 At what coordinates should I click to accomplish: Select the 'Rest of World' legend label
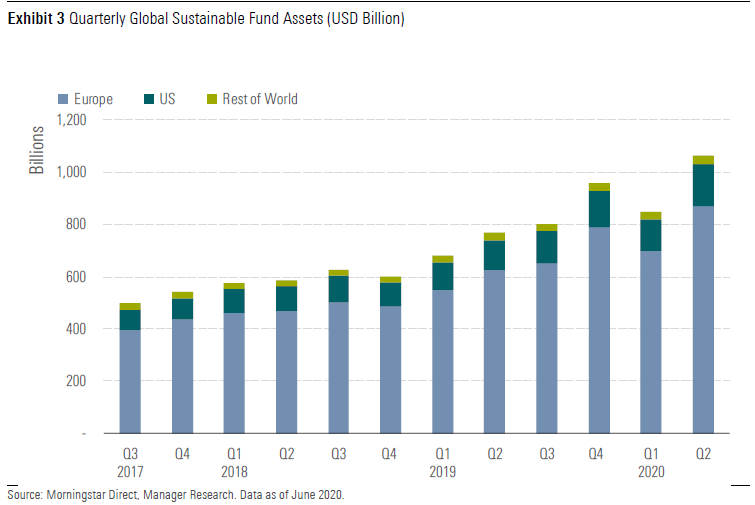click(x=260, y=99)
